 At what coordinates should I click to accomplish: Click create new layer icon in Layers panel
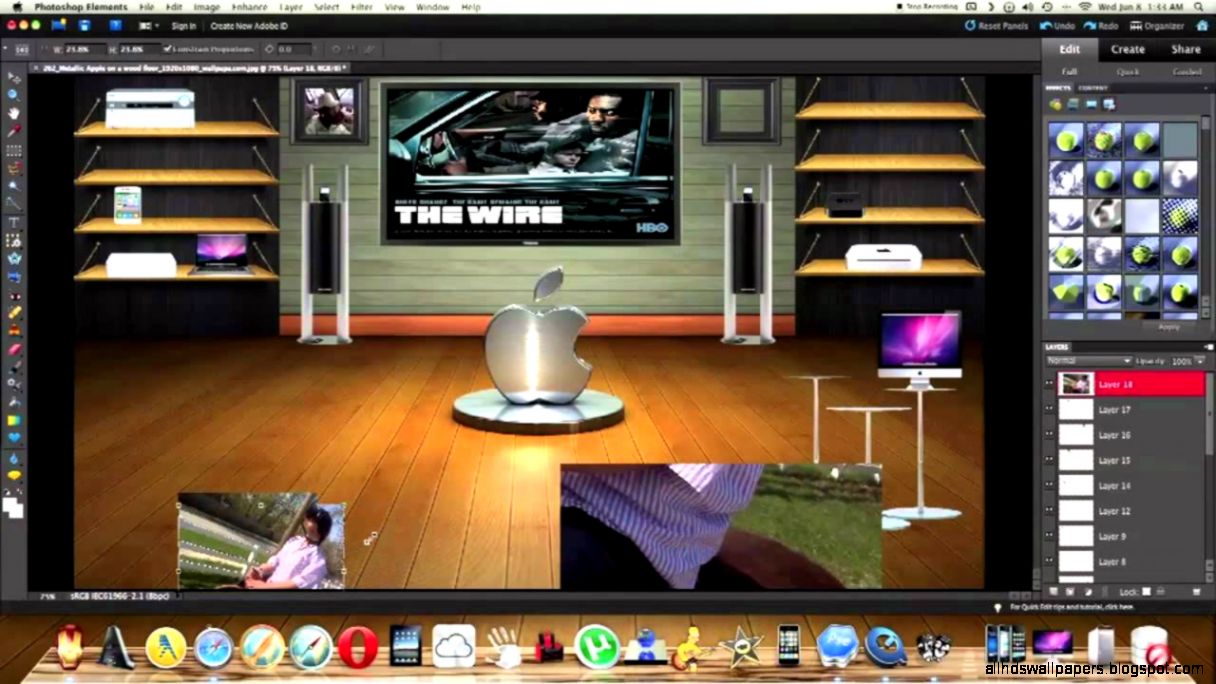click(1052, 591)
